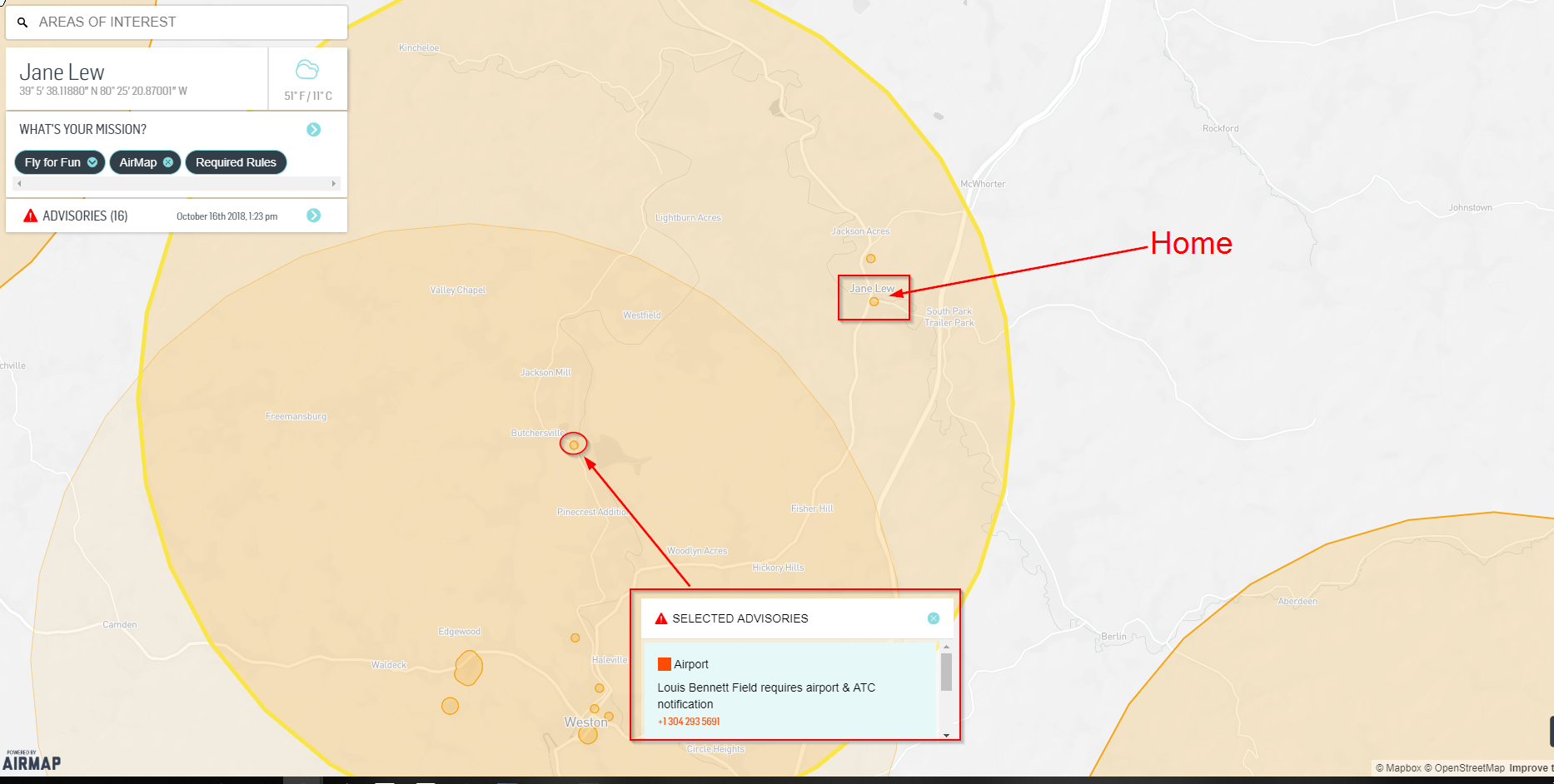Screen dimensions: 1554x784
Task: Click the Louis Bennett Field advisory text
Action: click(766, 696)
